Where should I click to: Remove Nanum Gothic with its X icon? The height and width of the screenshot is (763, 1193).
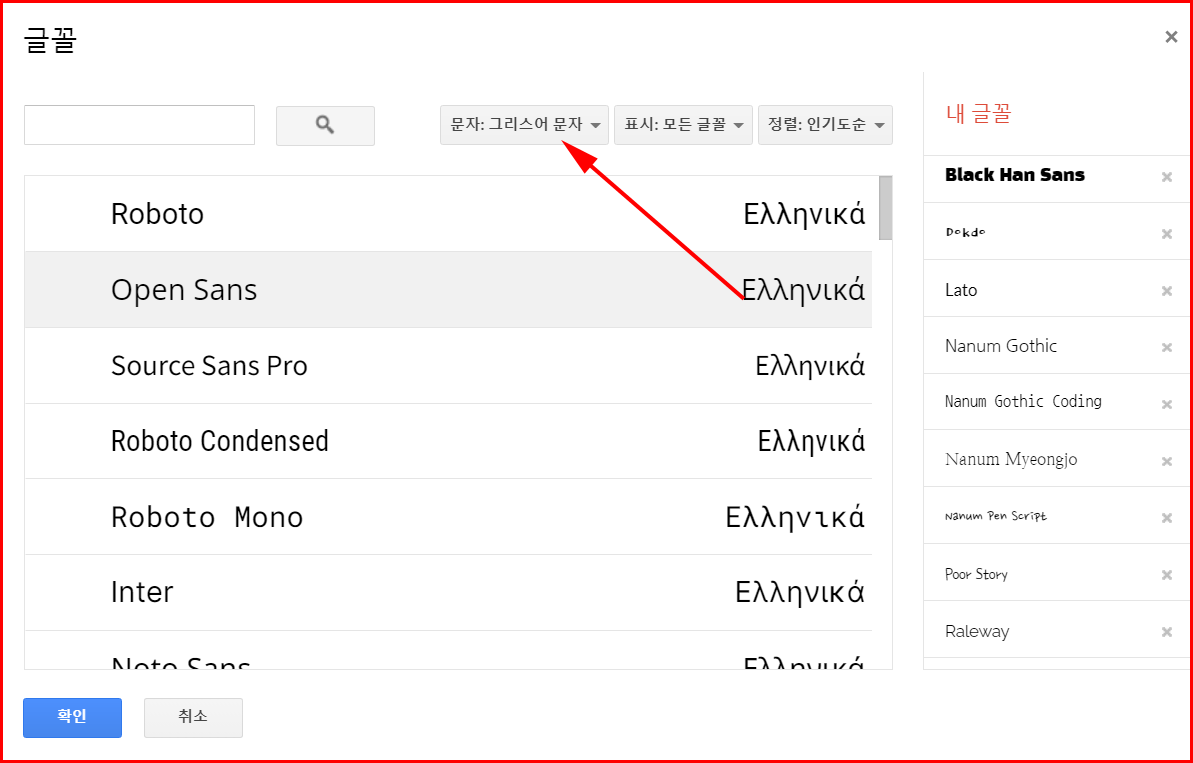tap(1166, 348)
